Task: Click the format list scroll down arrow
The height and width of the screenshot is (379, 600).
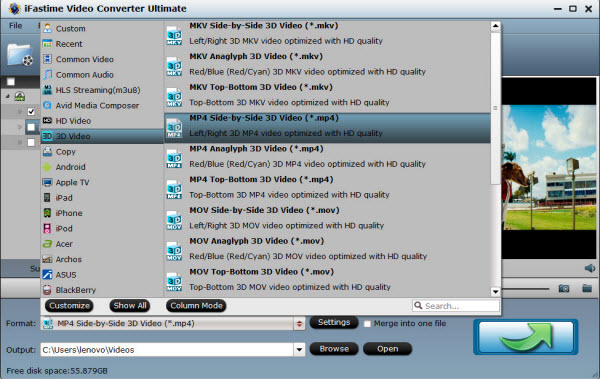Action: [x=496, y=292]
